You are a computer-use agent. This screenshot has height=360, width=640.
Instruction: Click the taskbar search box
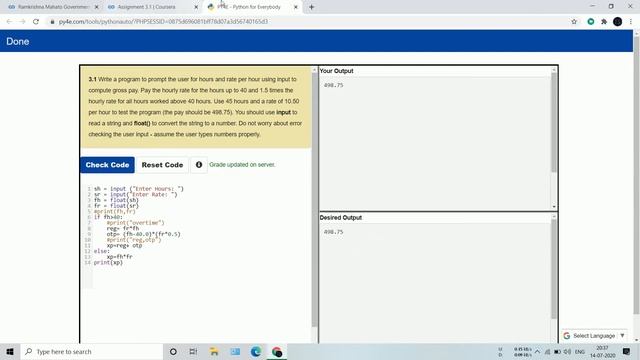[x=91, y=351]
